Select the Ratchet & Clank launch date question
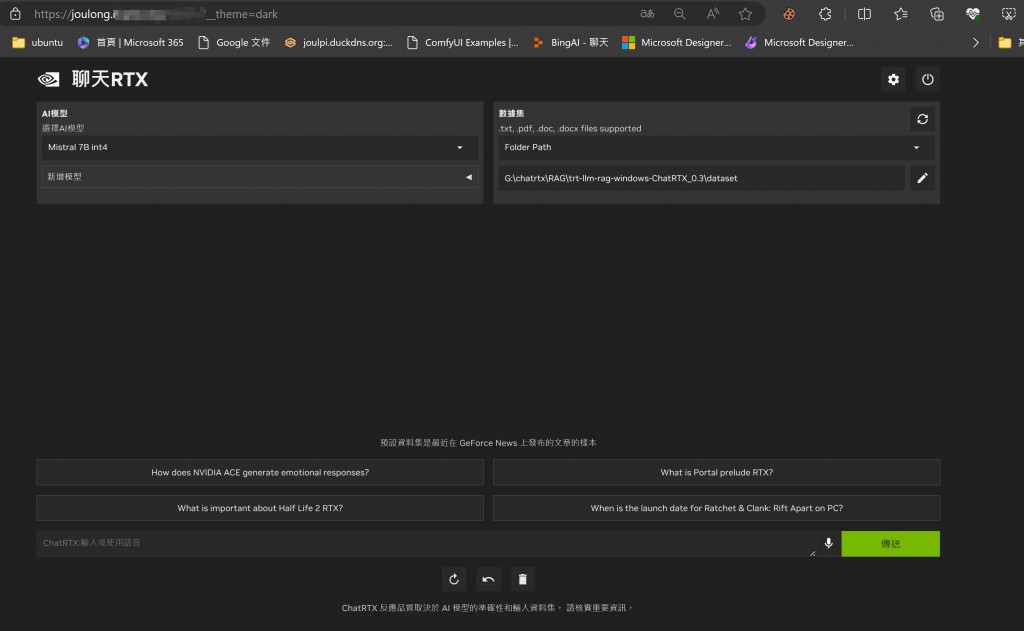 (x=716, y=508)
